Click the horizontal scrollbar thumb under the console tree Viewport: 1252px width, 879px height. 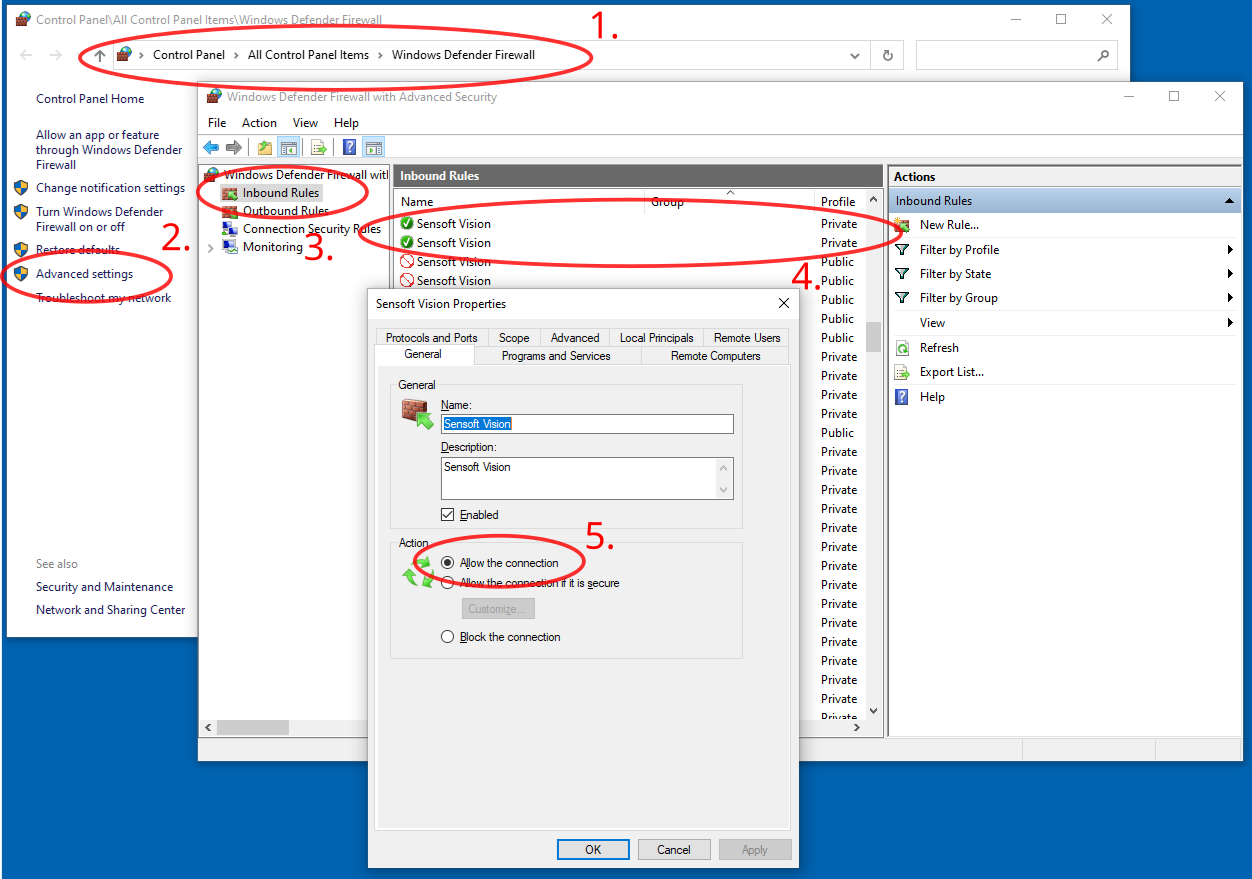(253, 728)
